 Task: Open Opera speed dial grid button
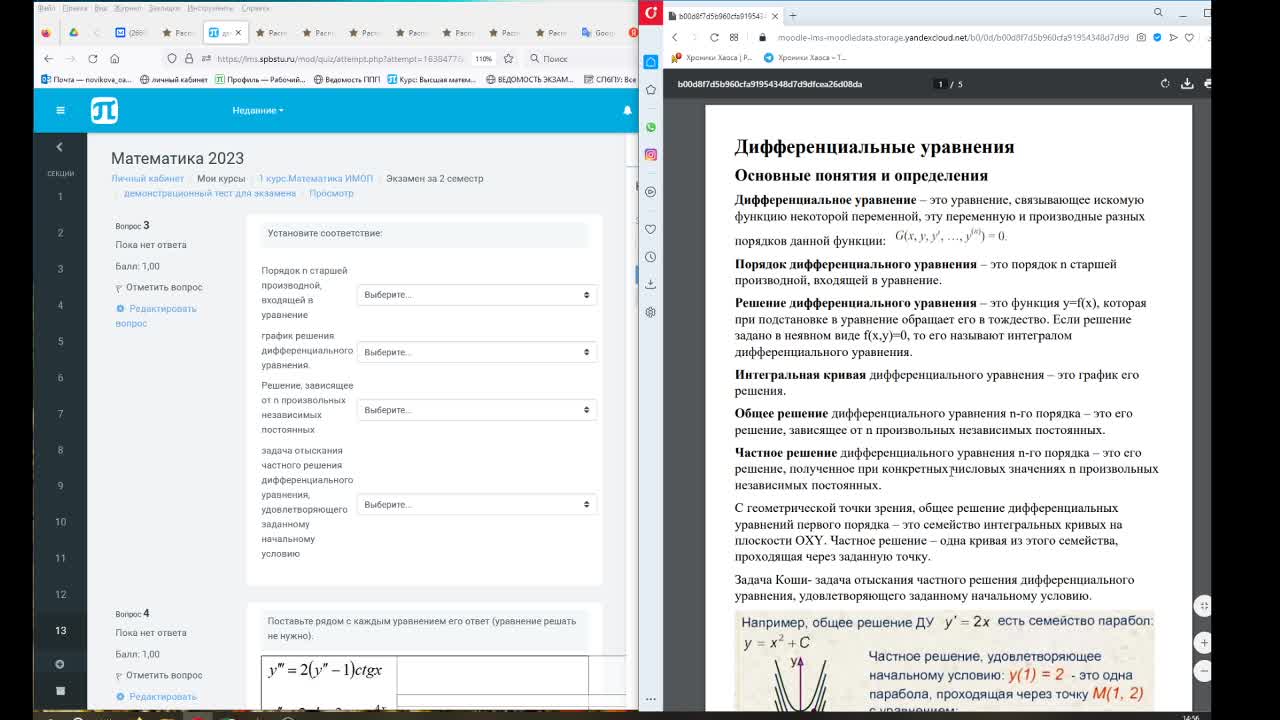pos(734,37)
